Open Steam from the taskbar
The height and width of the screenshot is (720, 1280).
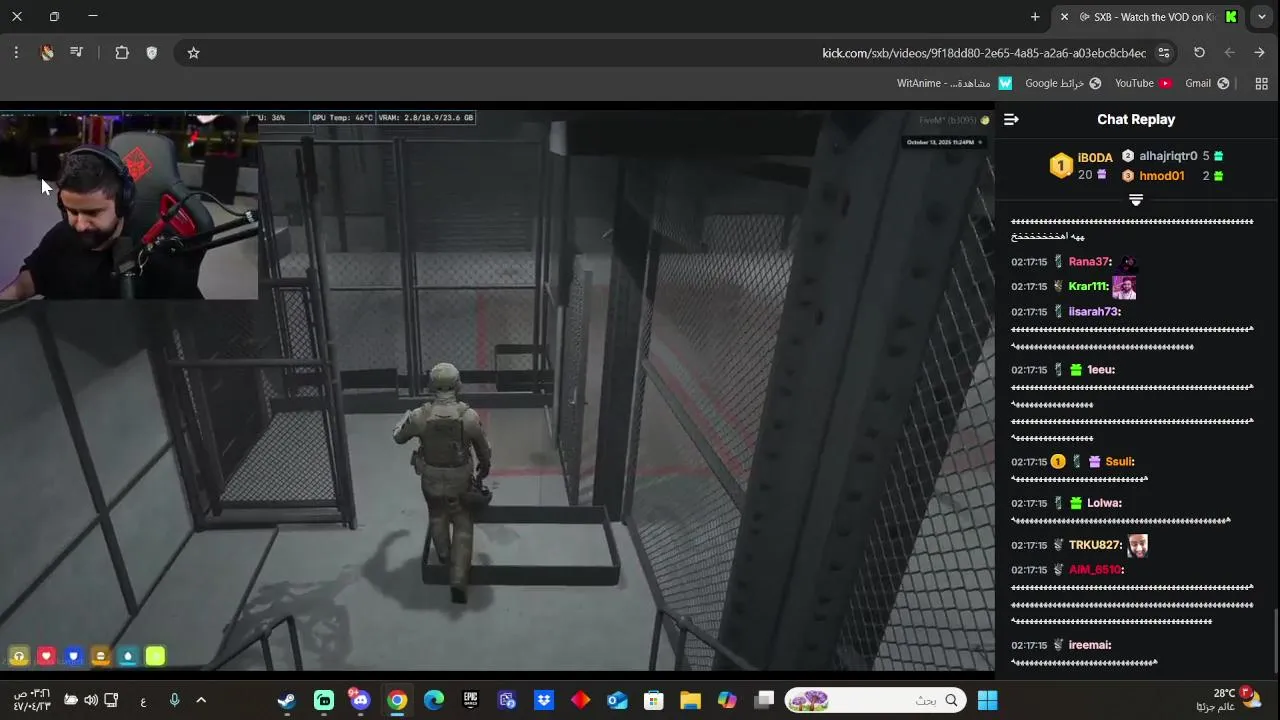pos(287,700)
